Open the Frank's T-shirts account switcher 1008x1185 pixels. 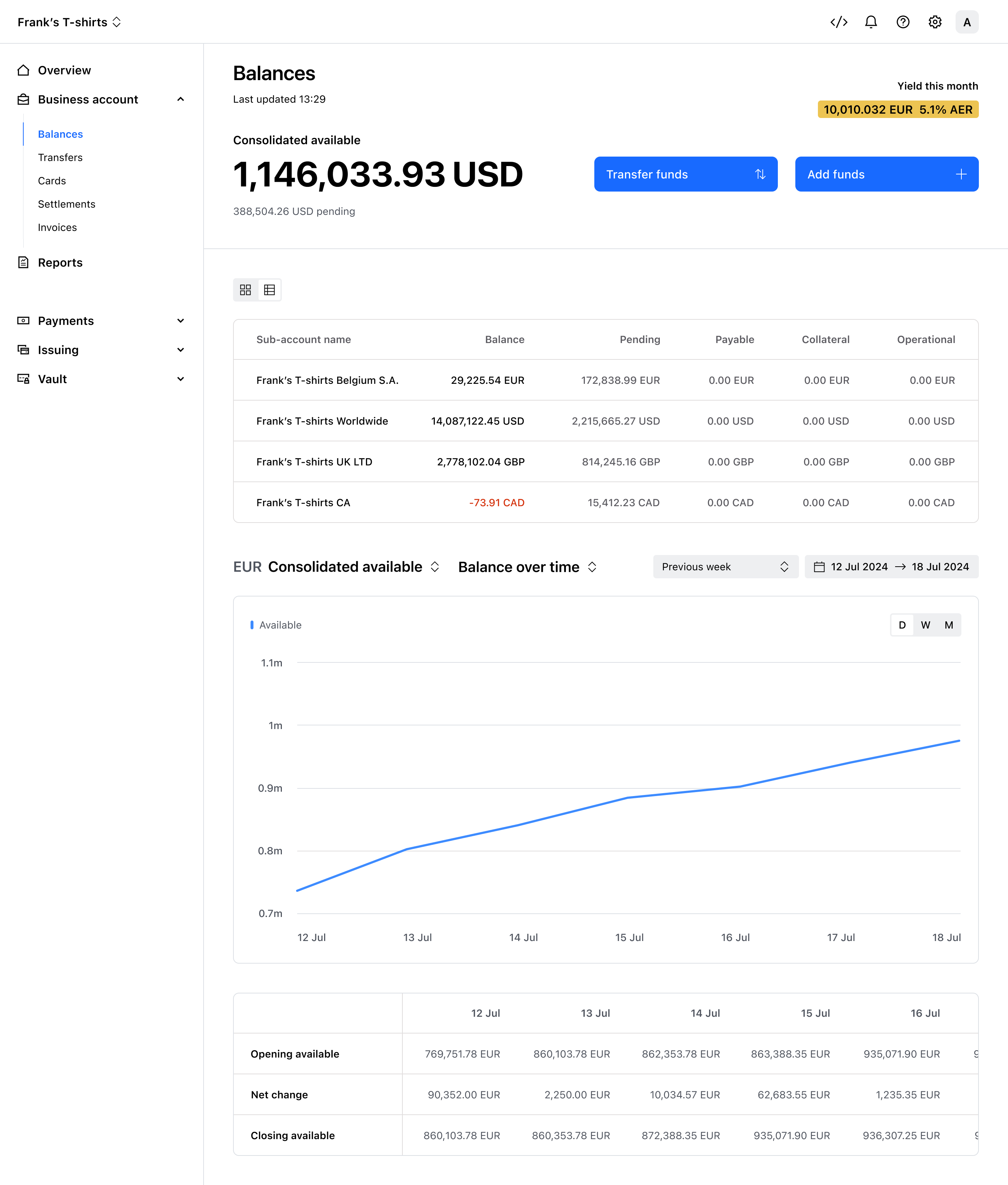click(x=69, y=22)
